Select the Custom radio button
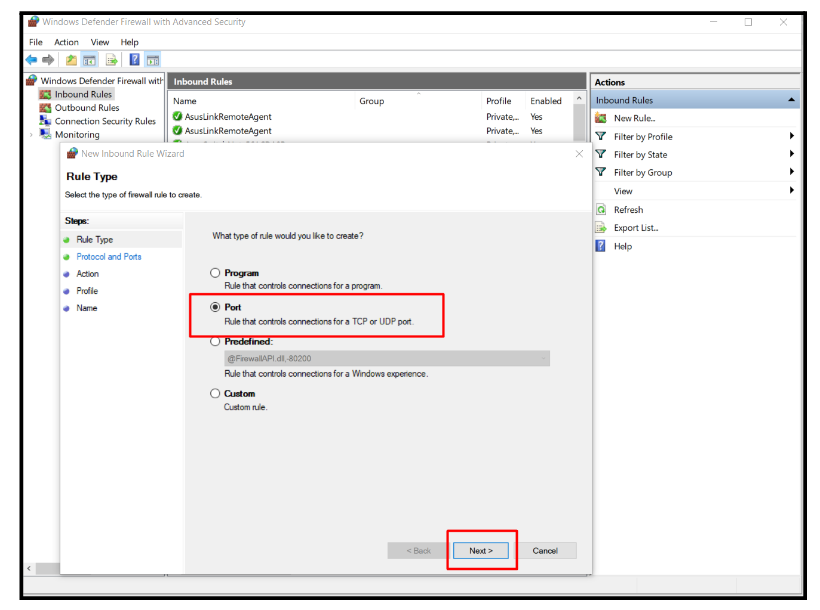Viewport: 820px width, 610px height. (x=215, y=393)
